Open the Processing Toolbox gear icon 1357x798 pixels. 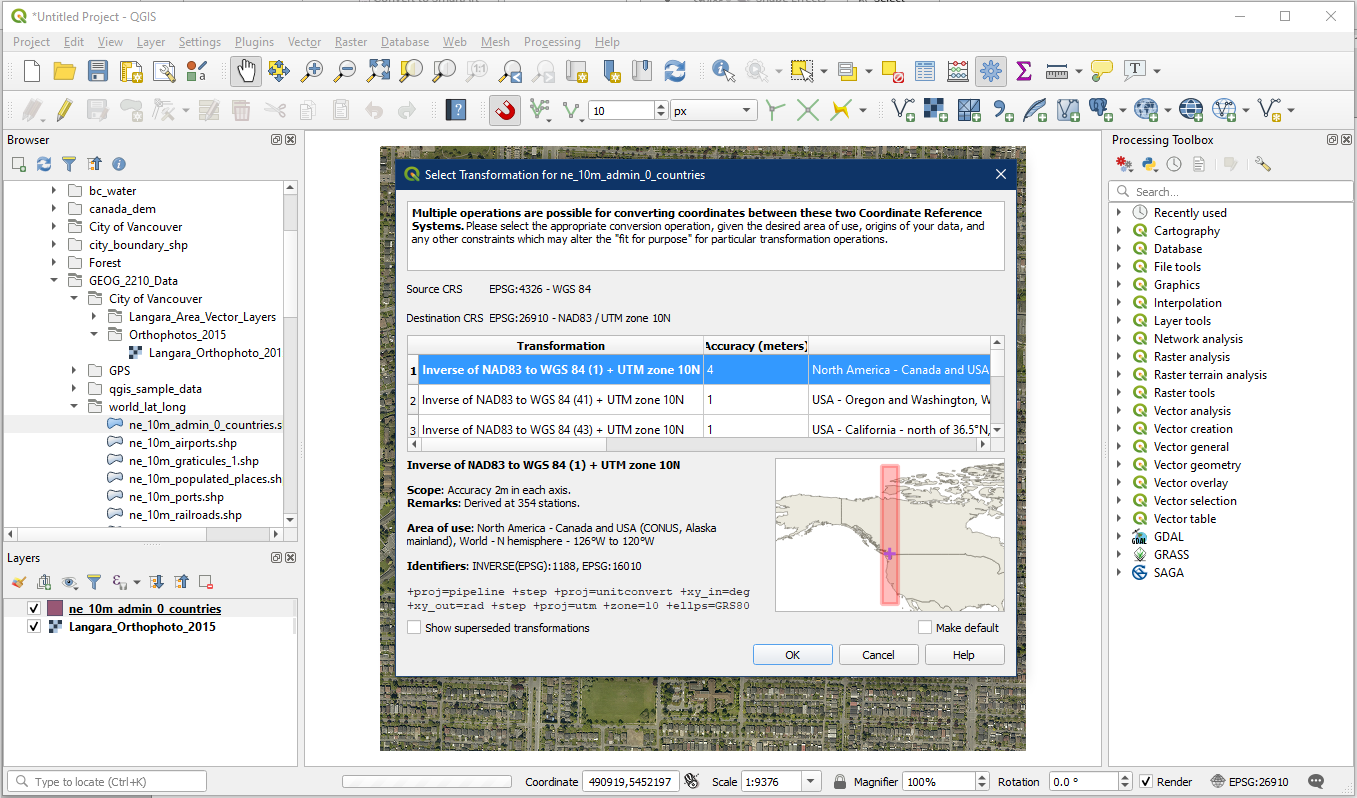[x=991, y=71]
